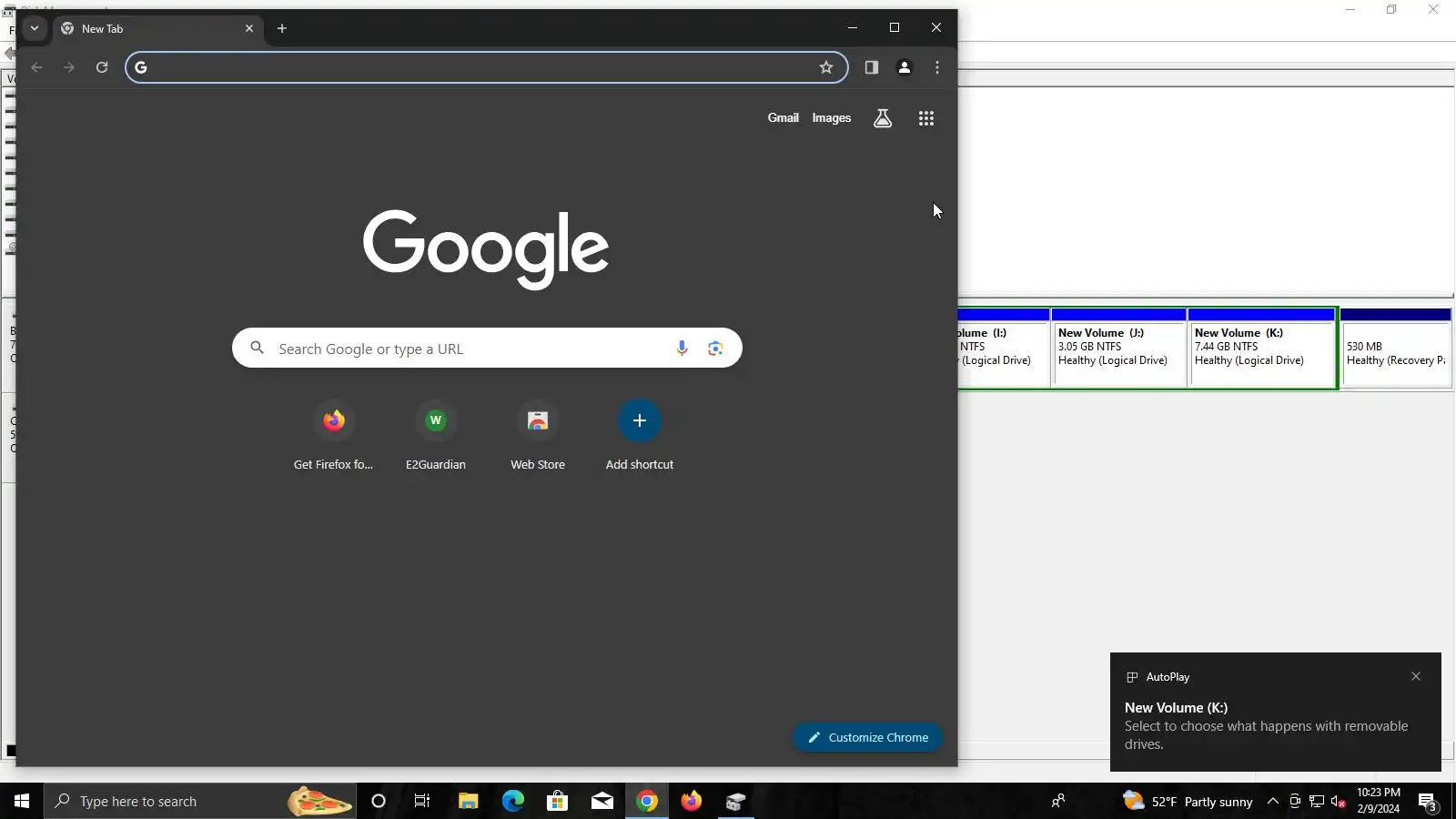Open the weather widget showing 52°F

click(x=1188, y=801)
